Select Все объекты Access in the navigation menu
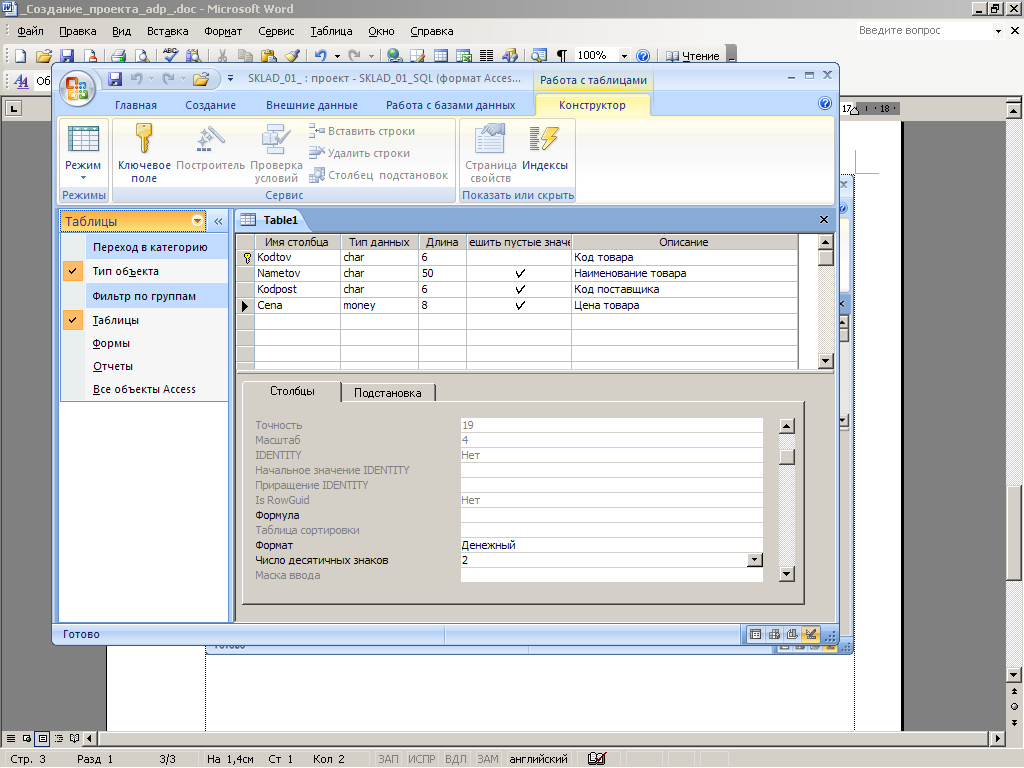Screen dimensions: 1024x768 (144, 389)
